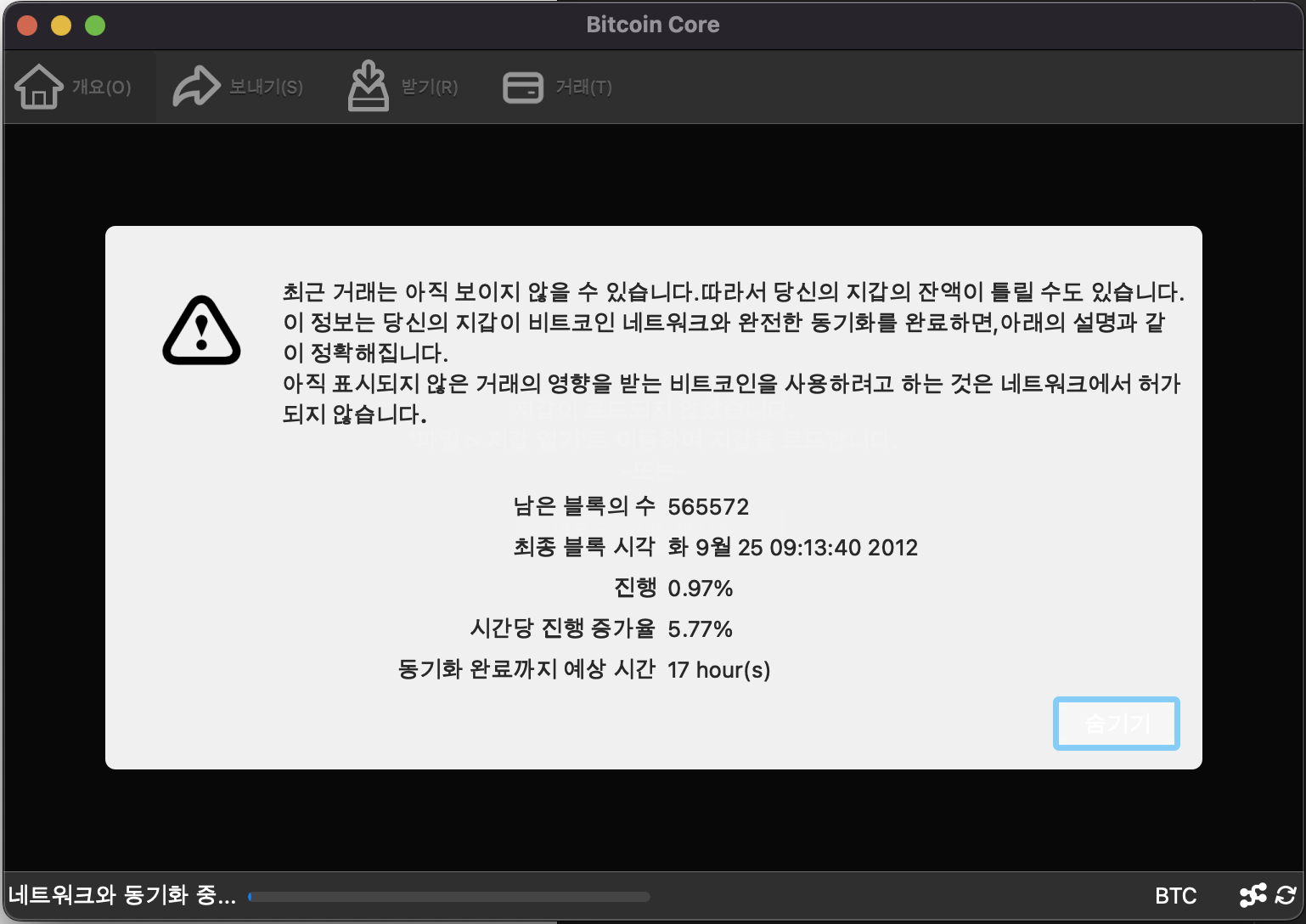Click the hourly progress increase 5.77%
Screen dimensions: 1306x924
701,628
